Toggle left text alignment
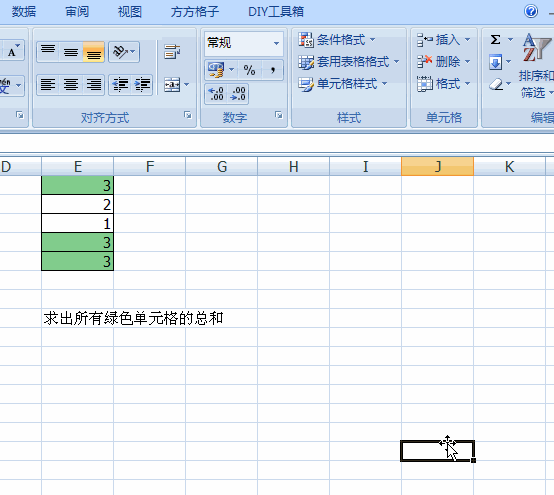 click(x=48, y=85)
